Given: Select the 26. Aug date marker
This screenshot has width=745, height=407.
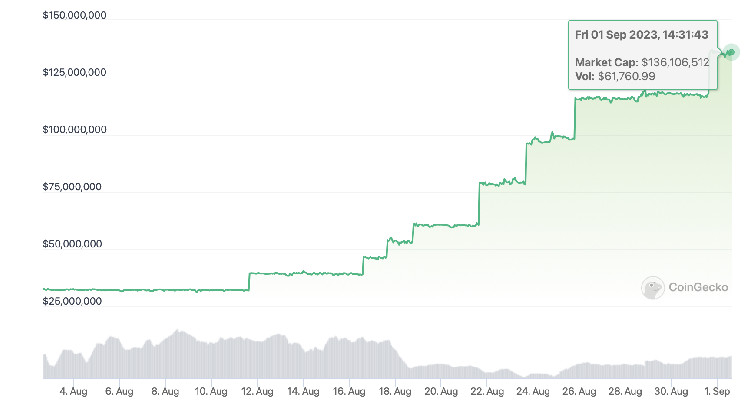Looking at the screenshot, I should 579,393.
